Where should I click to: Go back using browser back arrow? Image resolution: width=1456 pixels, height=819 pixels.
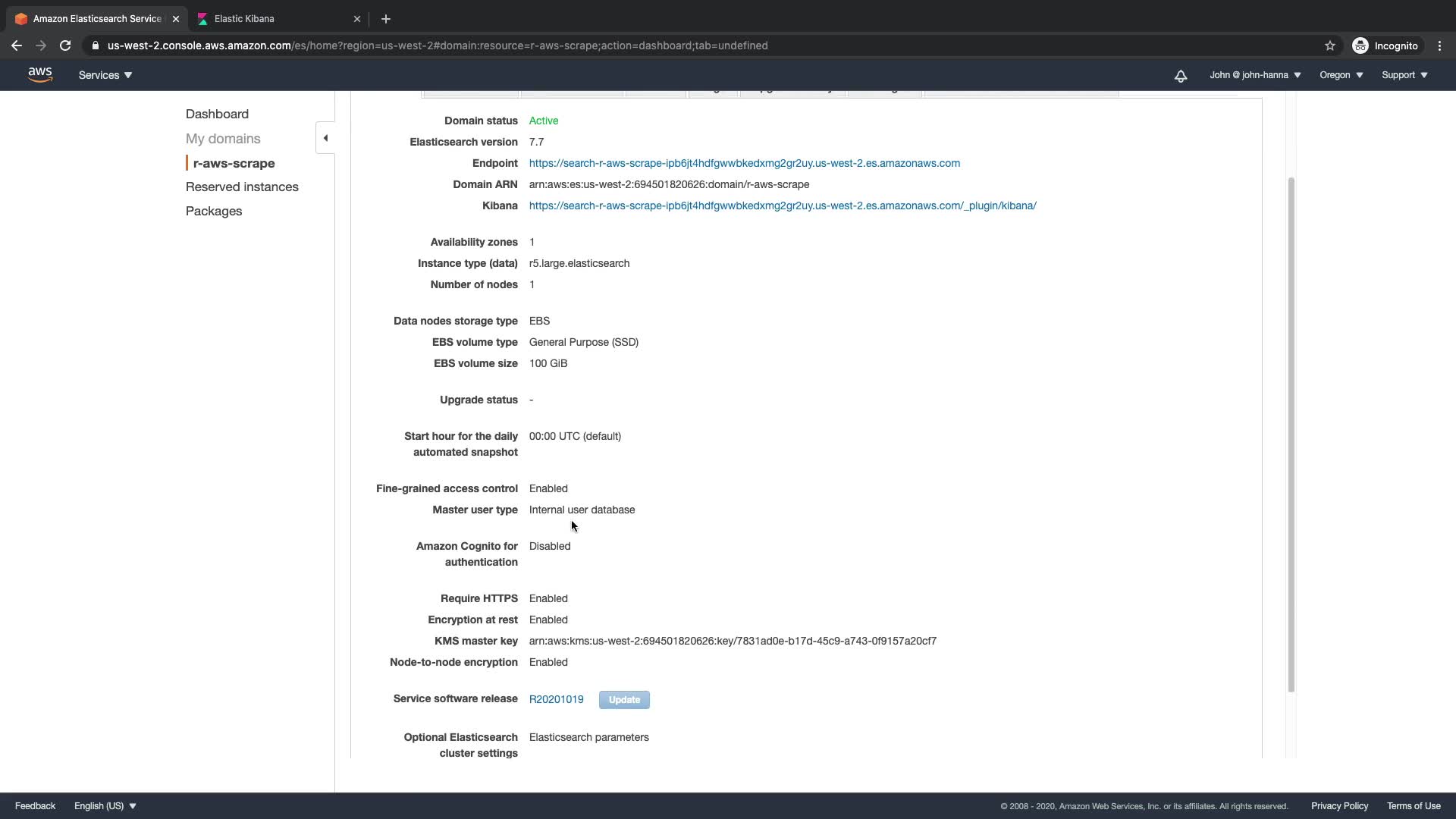click(x=17, y=45)
